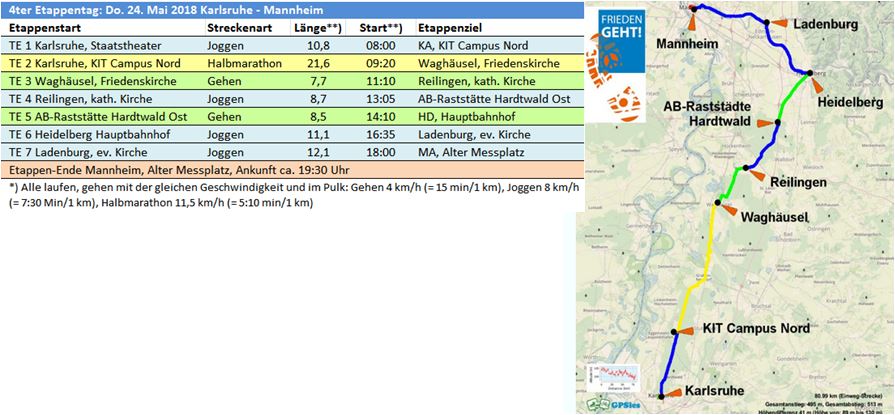Click the orange marker beside Ladenburg
Viewport: 895px width, 415px height.
[780, 23]
